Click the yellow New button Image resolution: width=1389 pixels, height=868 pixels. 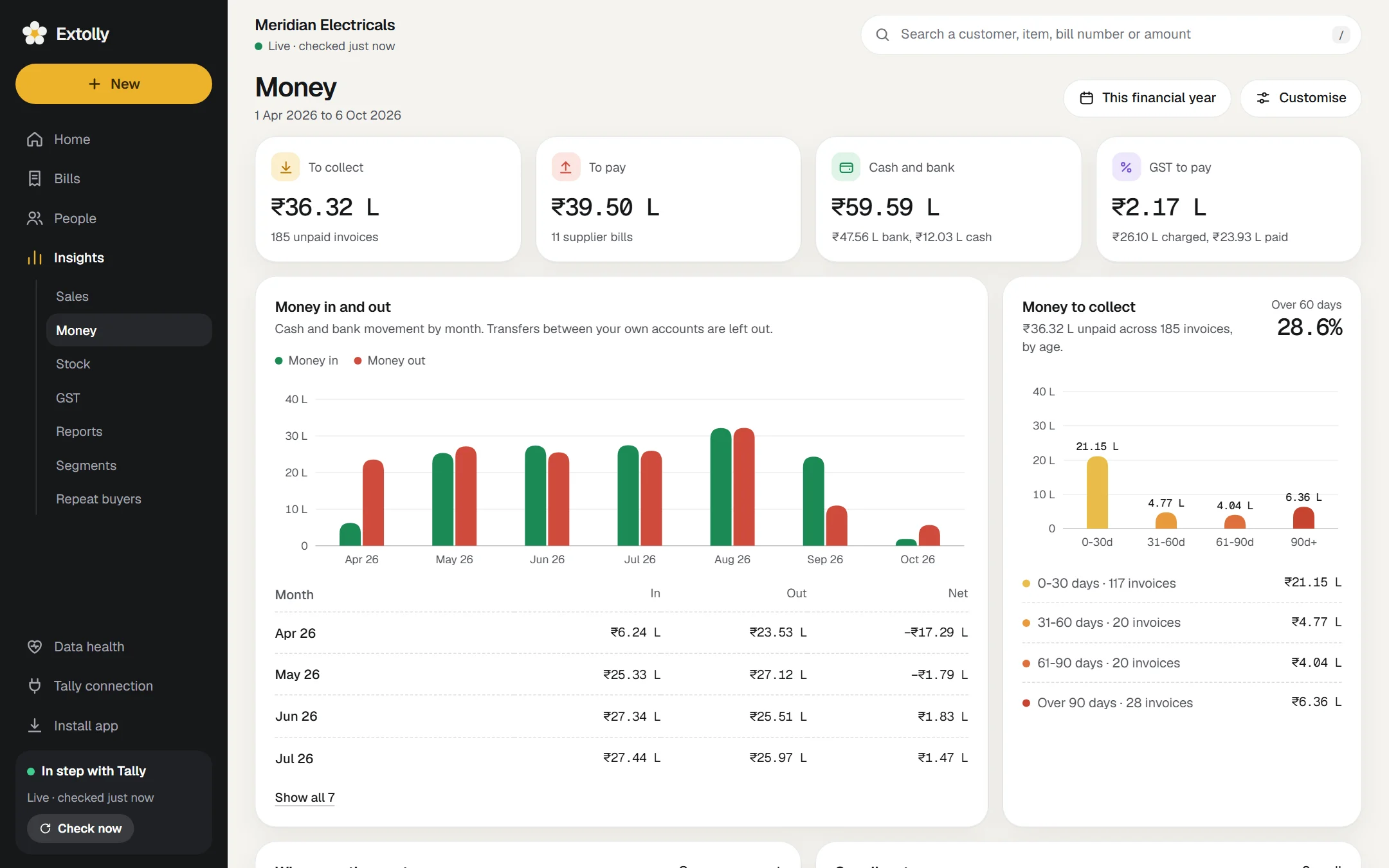(114, 84)
